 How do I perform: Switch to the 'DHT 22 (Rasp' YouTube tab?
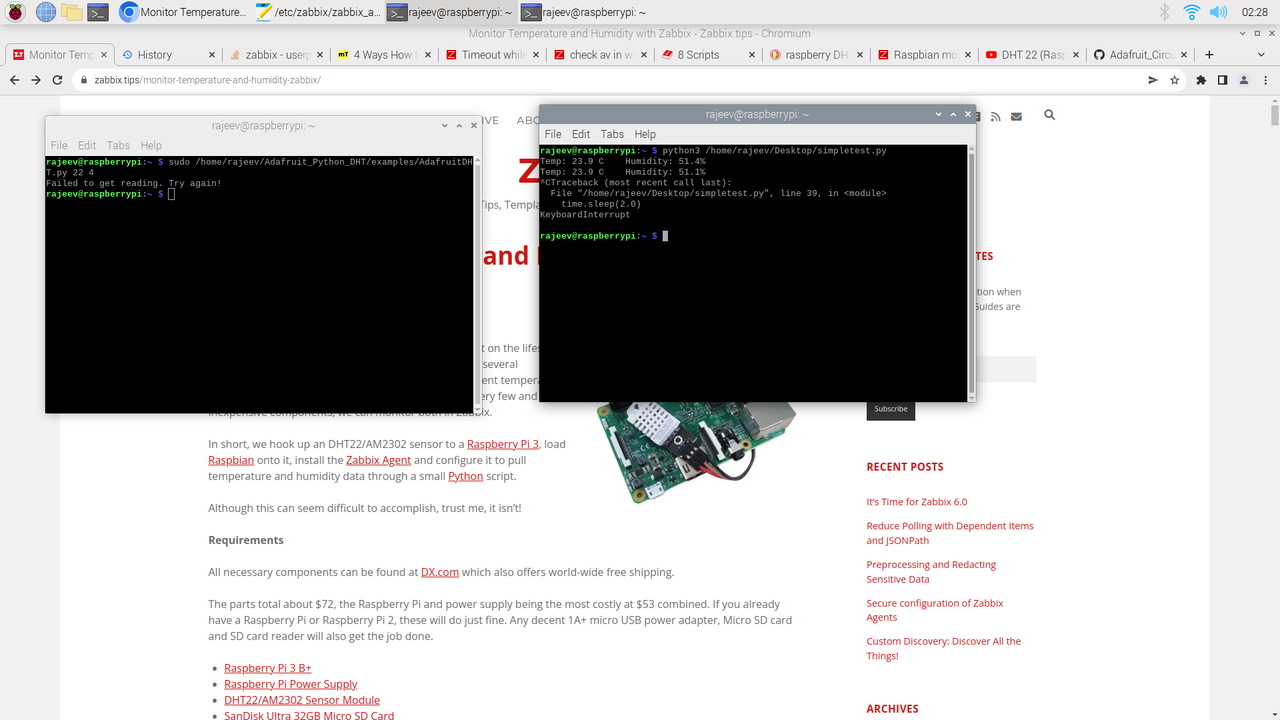1030,55
